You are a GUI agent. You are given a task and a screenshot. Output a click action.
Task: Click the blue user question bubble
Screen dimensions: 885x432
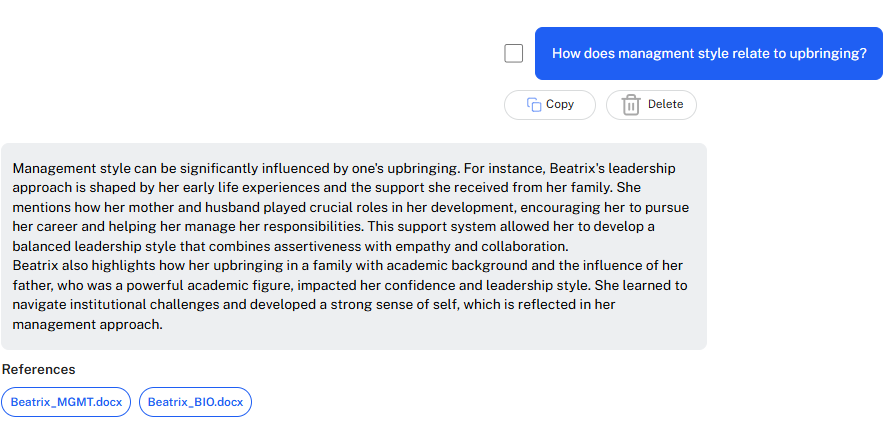coord(709,54)
